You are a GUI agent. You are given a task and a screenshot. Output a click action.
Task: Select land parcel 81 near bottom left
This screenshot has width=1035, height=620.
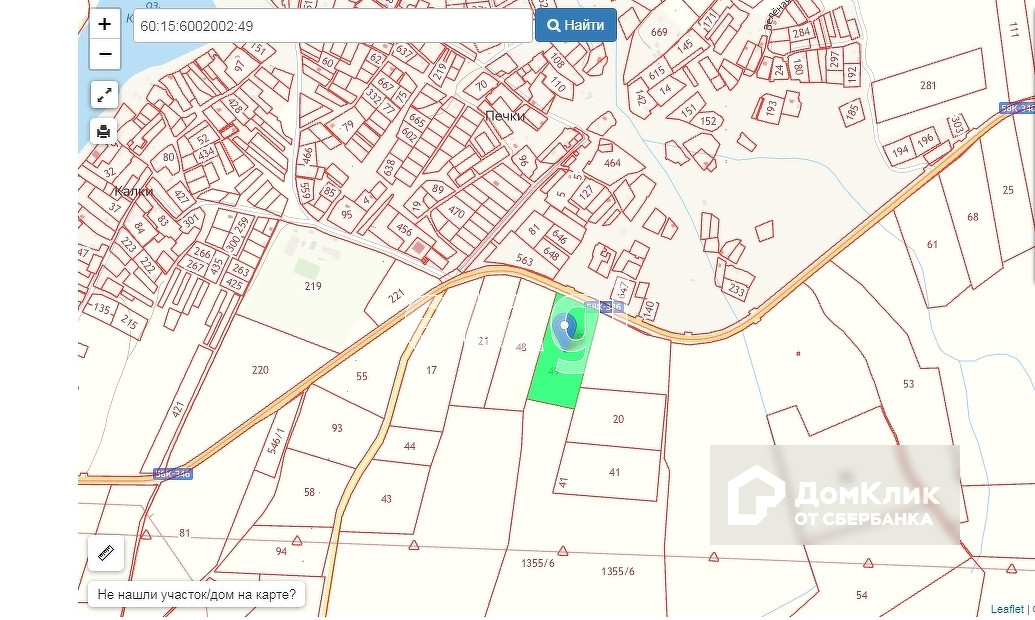click(184, 533)
